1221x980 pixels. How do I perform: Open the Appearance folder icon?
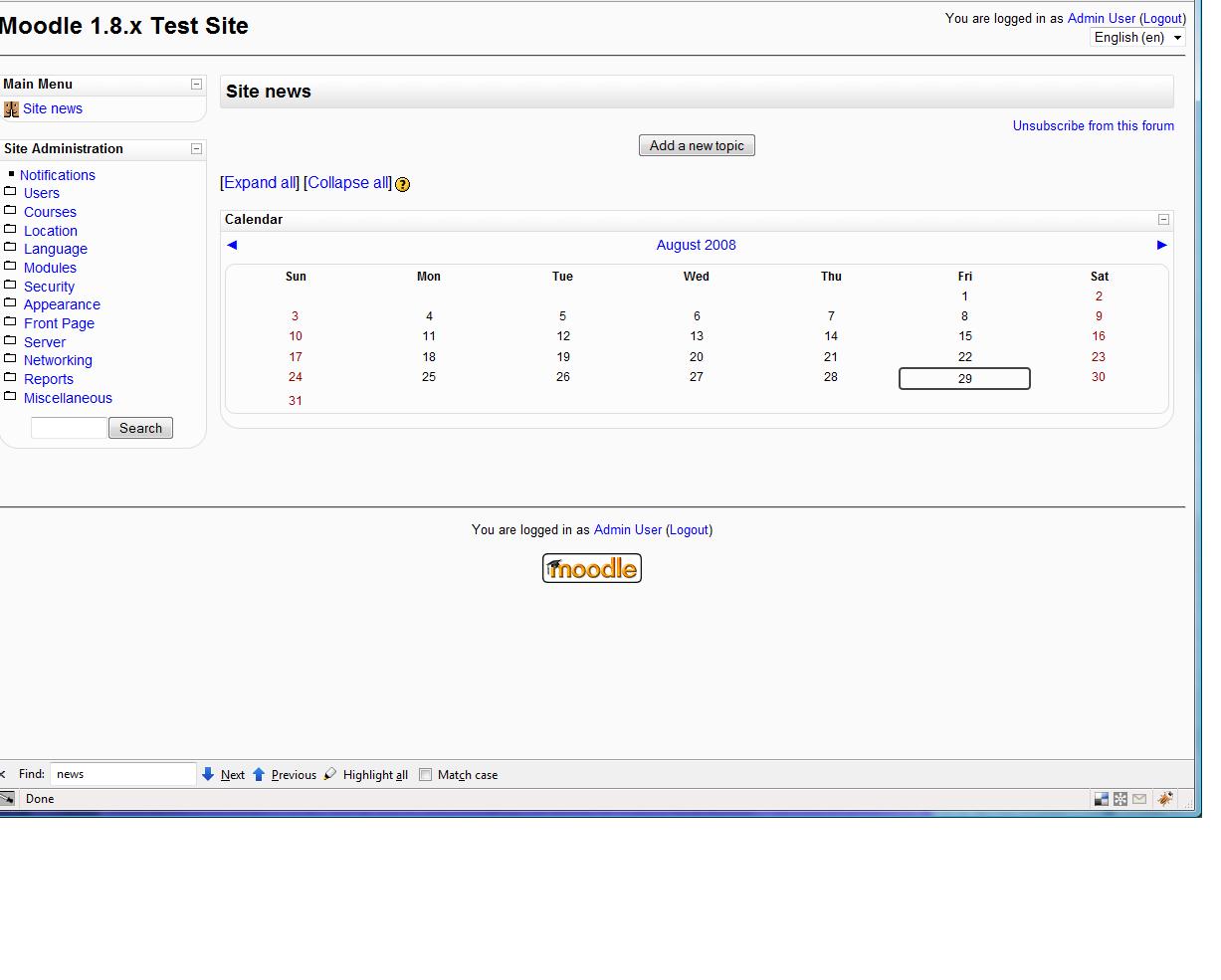click(10, 303)
